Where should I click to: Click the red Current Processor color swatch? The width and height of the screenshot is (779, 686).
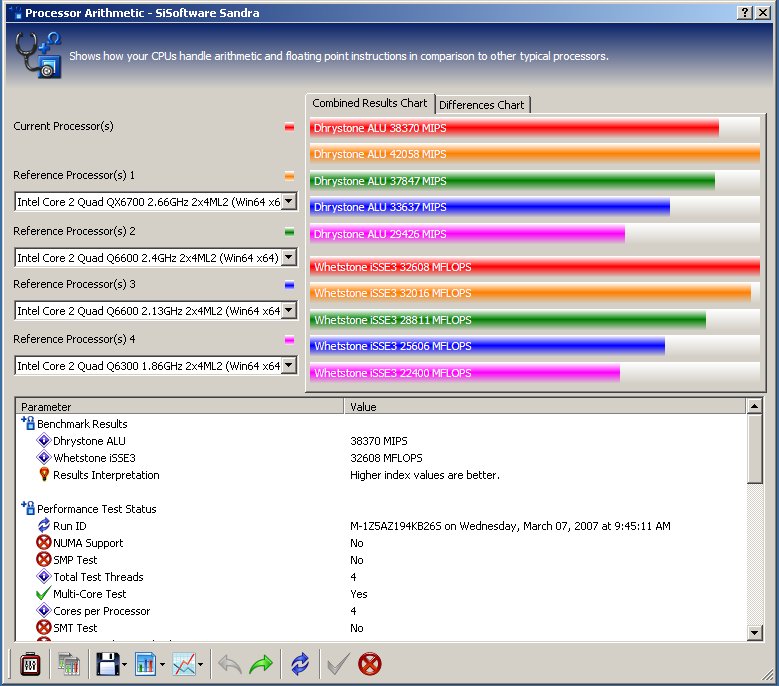tap(289, 127)
